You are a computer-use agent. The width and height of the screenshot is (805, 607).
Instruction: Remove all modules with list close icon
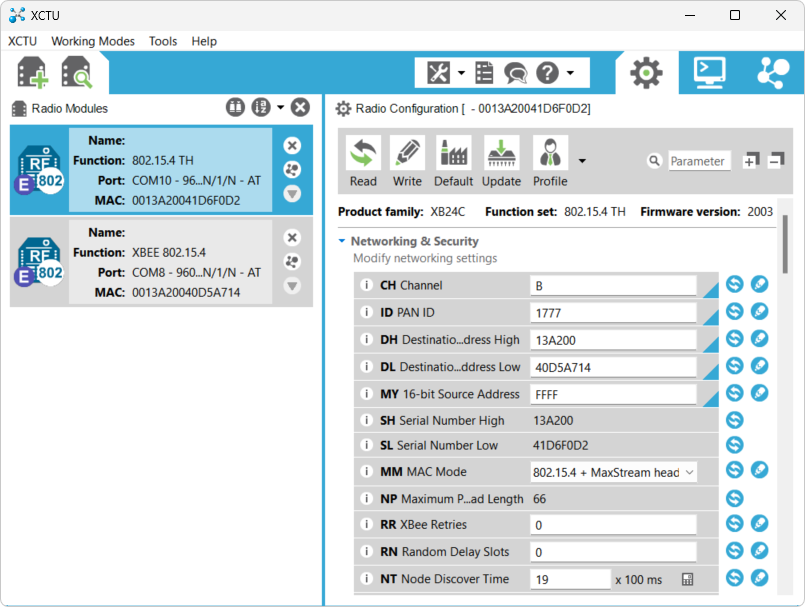tap(300, 107)
